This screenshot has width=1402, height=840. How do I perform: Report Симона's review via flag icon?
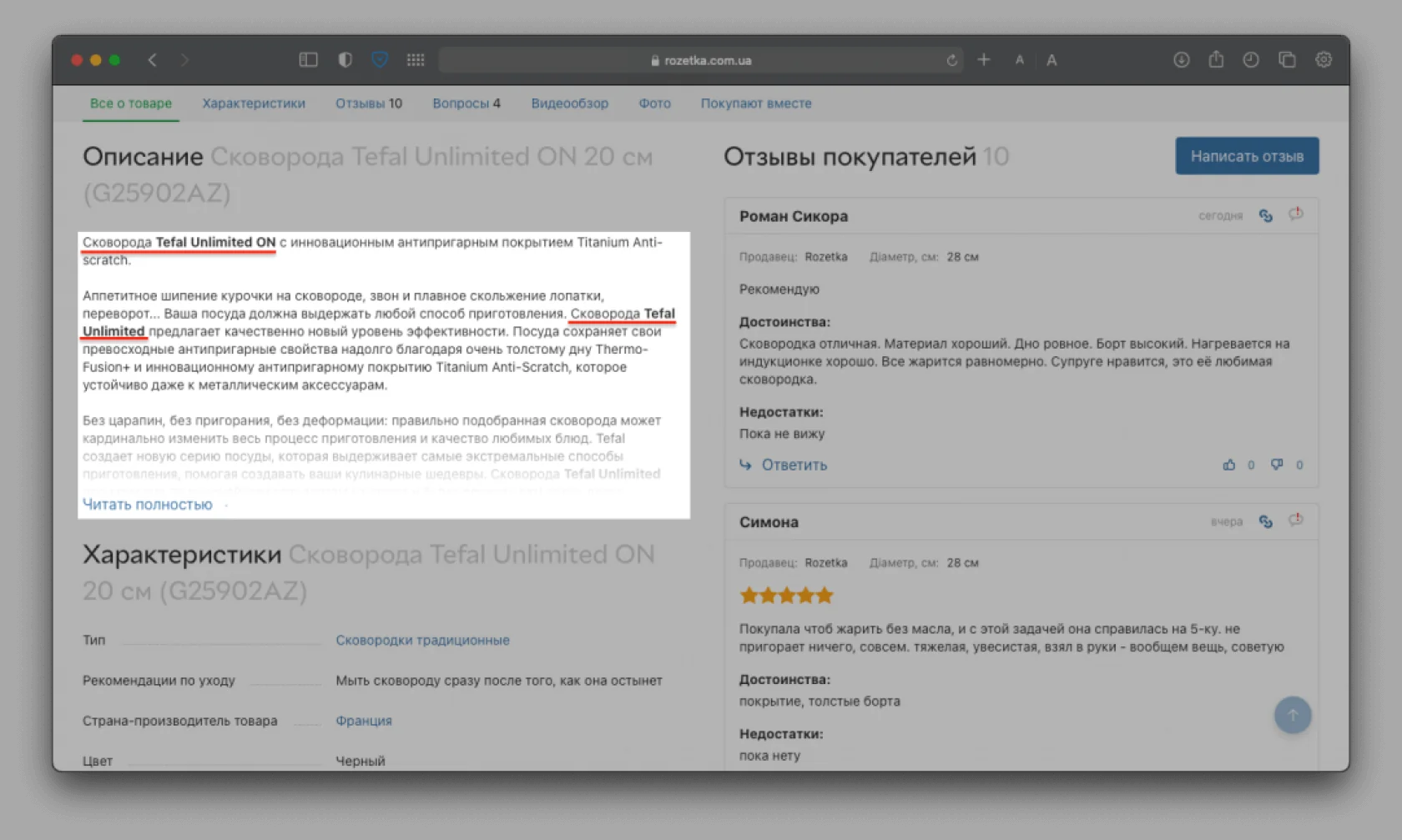click(1295, 521)
